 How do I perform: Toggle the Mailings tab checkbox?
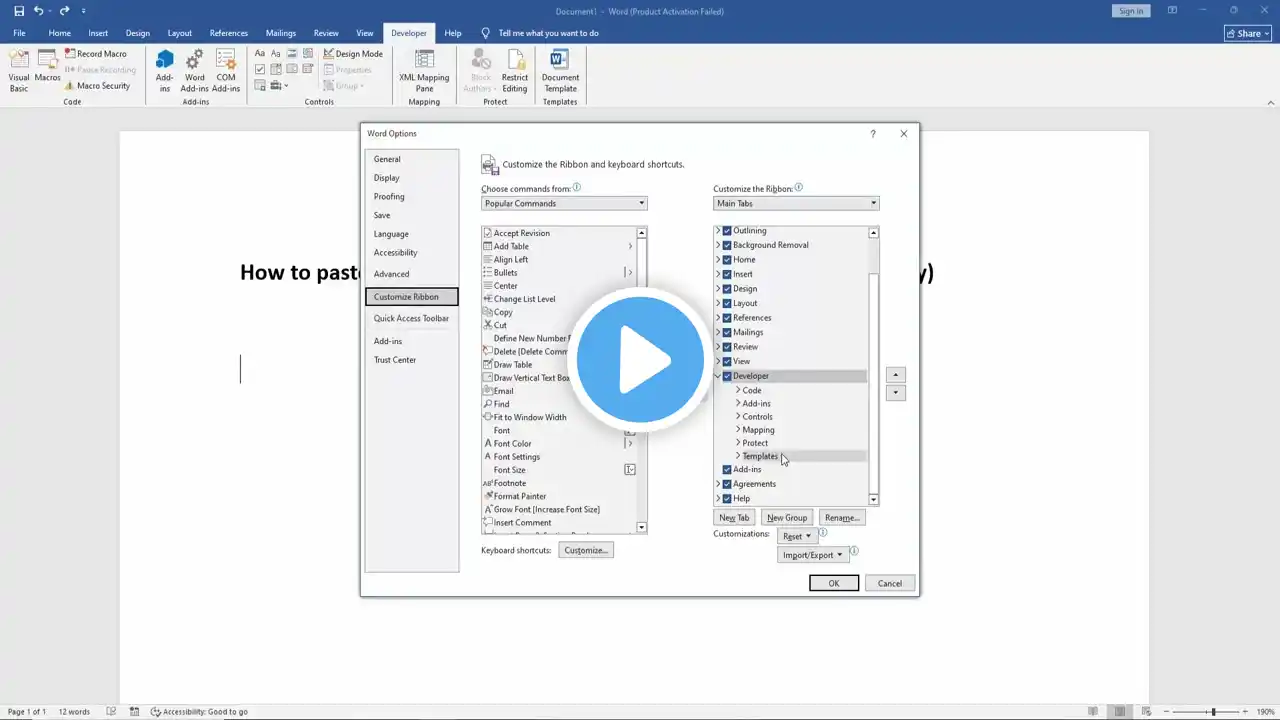click(x=727, y=332)
